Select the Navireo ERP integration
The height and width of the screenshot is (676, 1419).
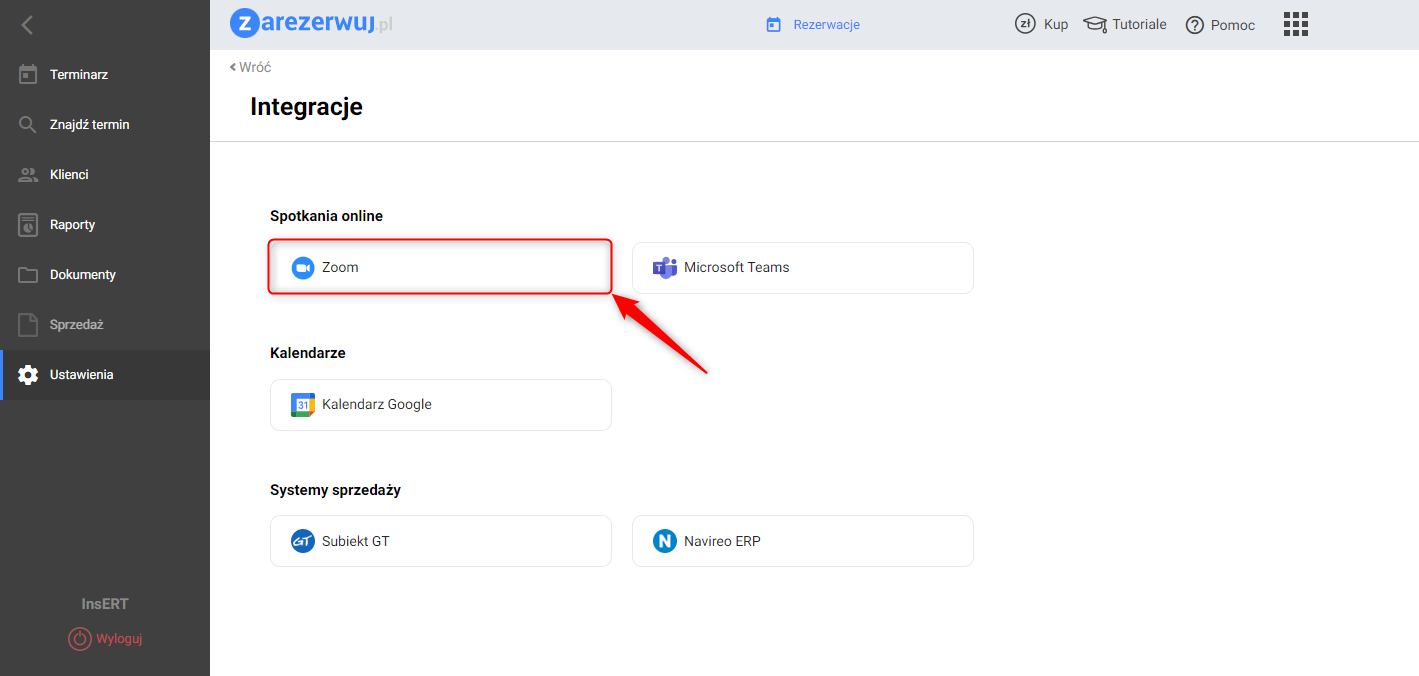click(802, 541)
